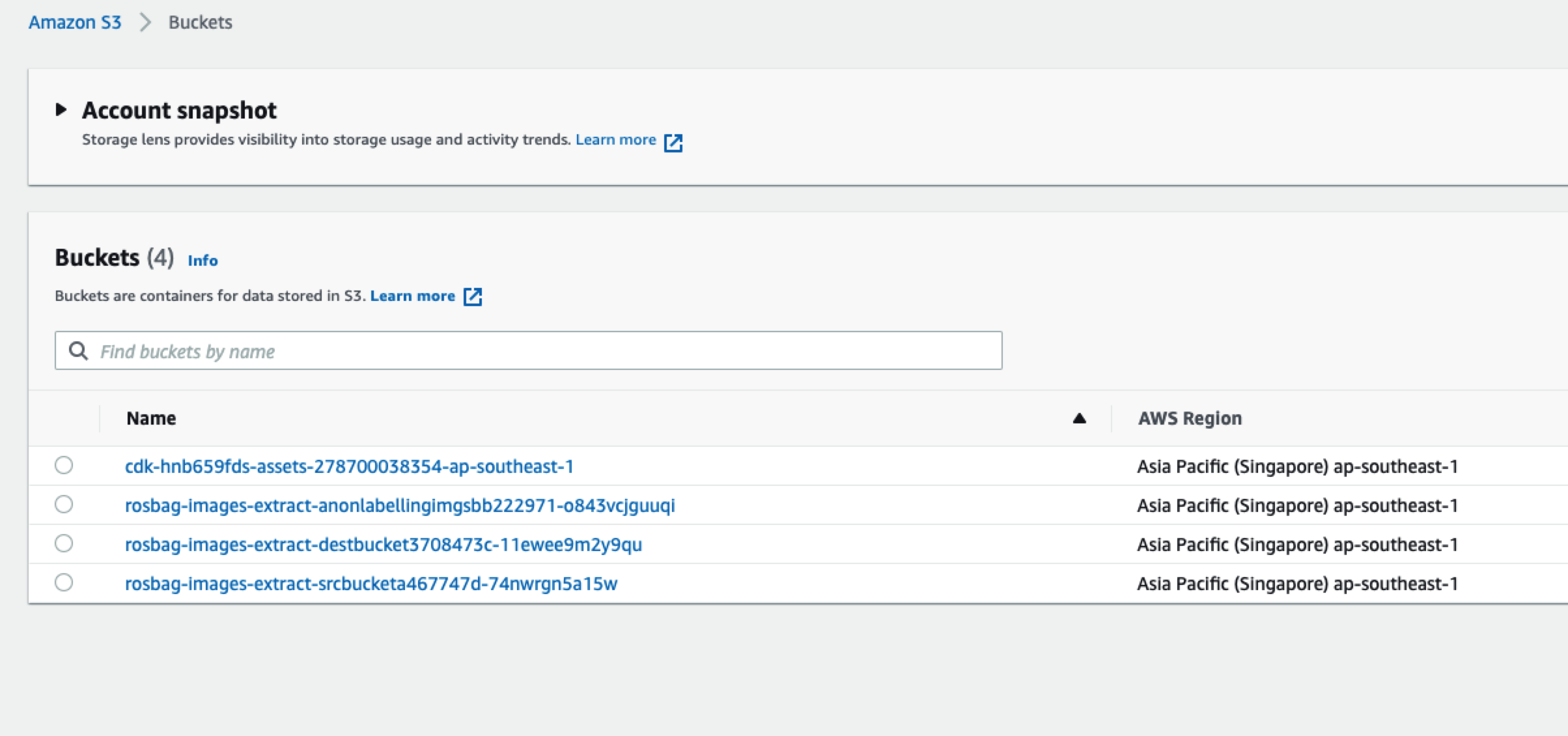This screenshot has height=736, width=1568.
Task: Click the magnifier icon in bucket search
Action: click(x=79, y=351)
